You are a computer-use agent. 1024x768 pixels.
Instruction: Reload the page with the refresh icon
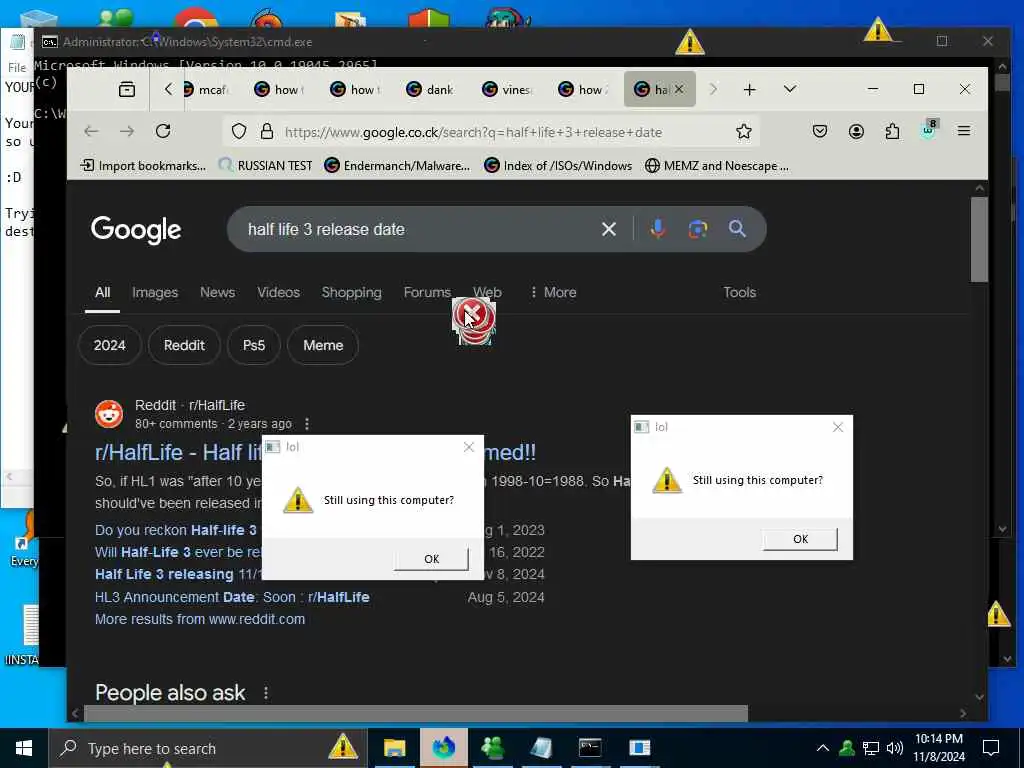(163, 131)
